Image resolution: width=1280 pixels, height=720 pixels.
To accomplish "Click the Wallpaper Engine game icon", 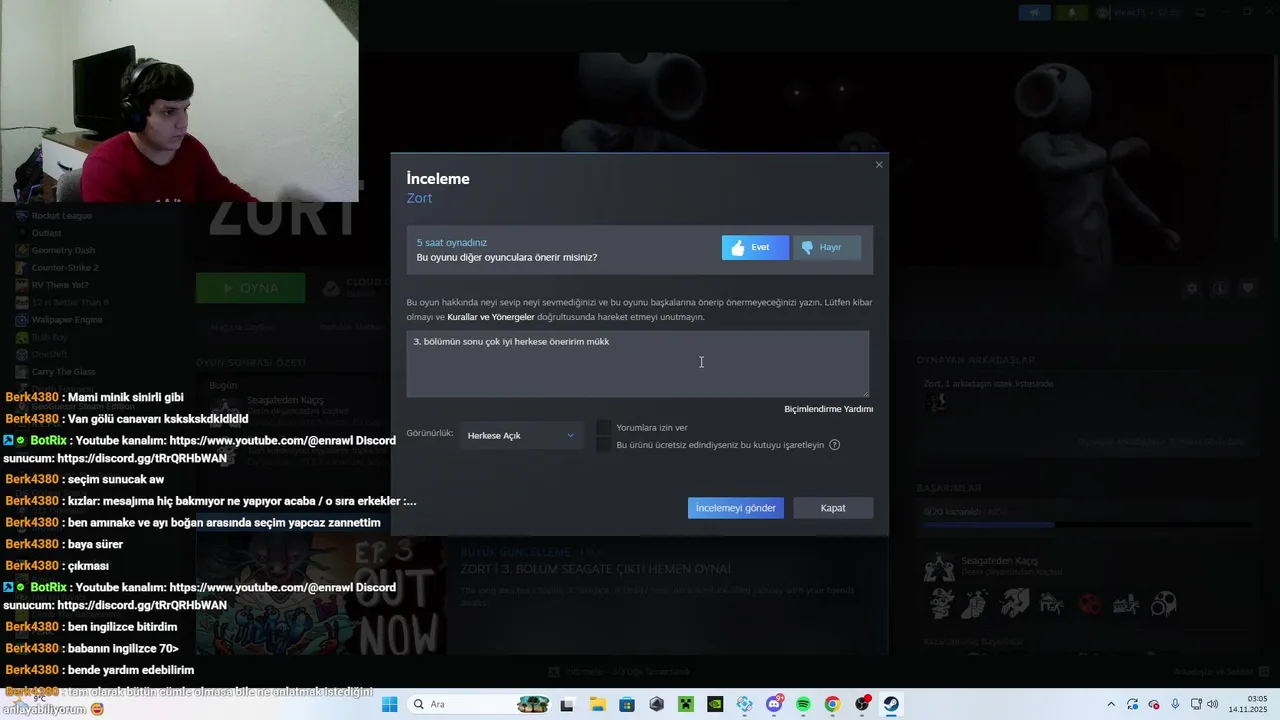I will pyautogui.click(x=23, y=320).
